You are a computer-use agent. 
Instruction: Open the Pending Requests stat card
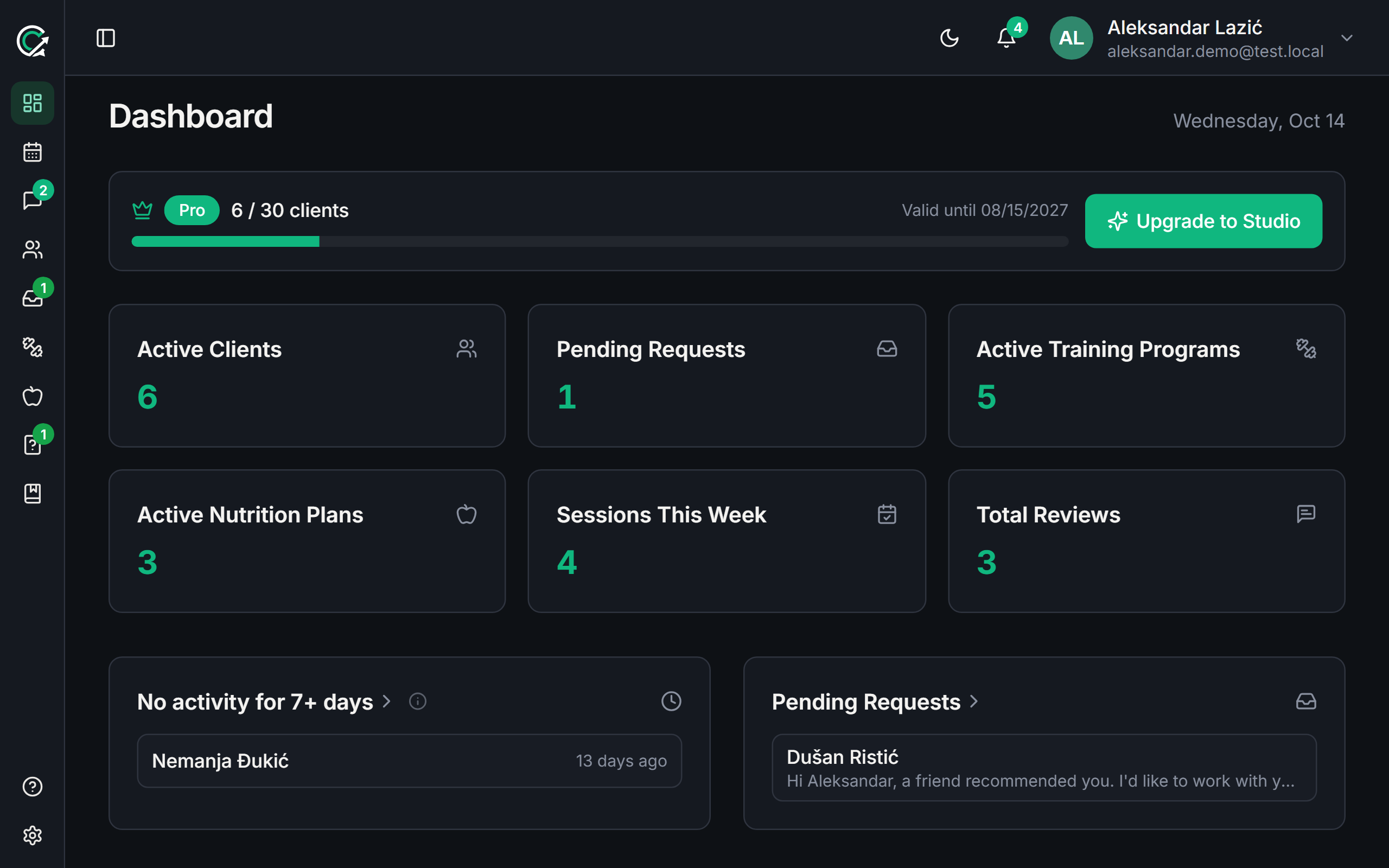pyautogui.click(x=727, y=375)
